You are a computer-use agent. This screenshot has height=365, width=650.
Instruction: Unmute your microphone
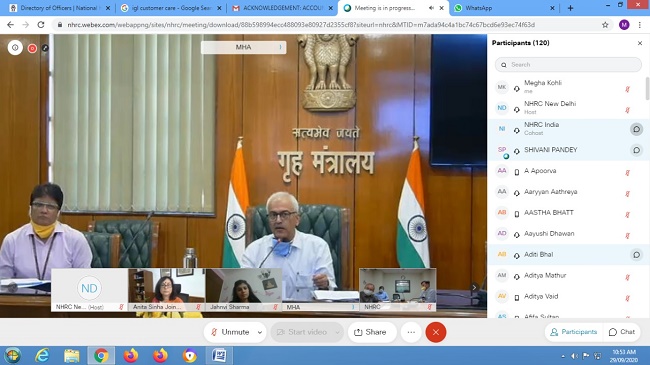pos(230,332)
